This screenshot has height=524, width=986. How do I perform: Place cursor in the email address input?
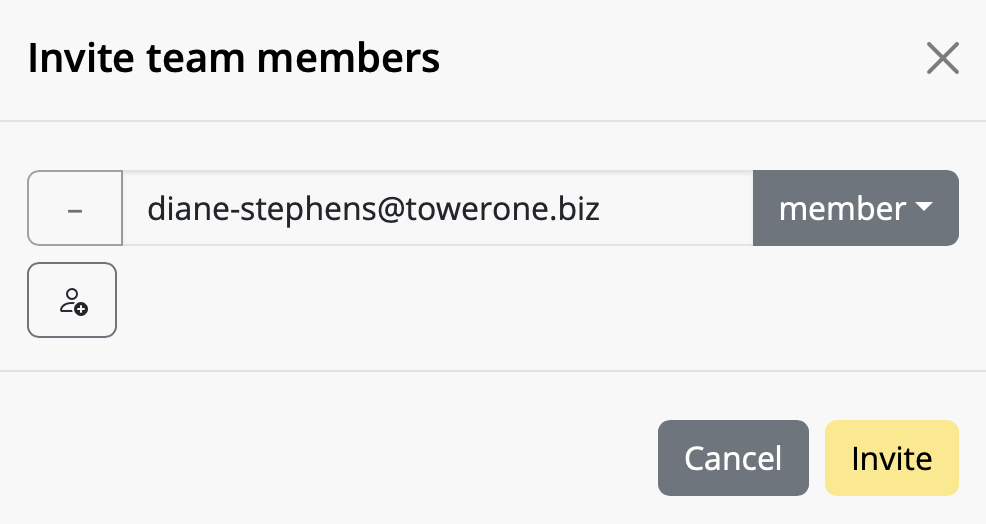[437, 208]
